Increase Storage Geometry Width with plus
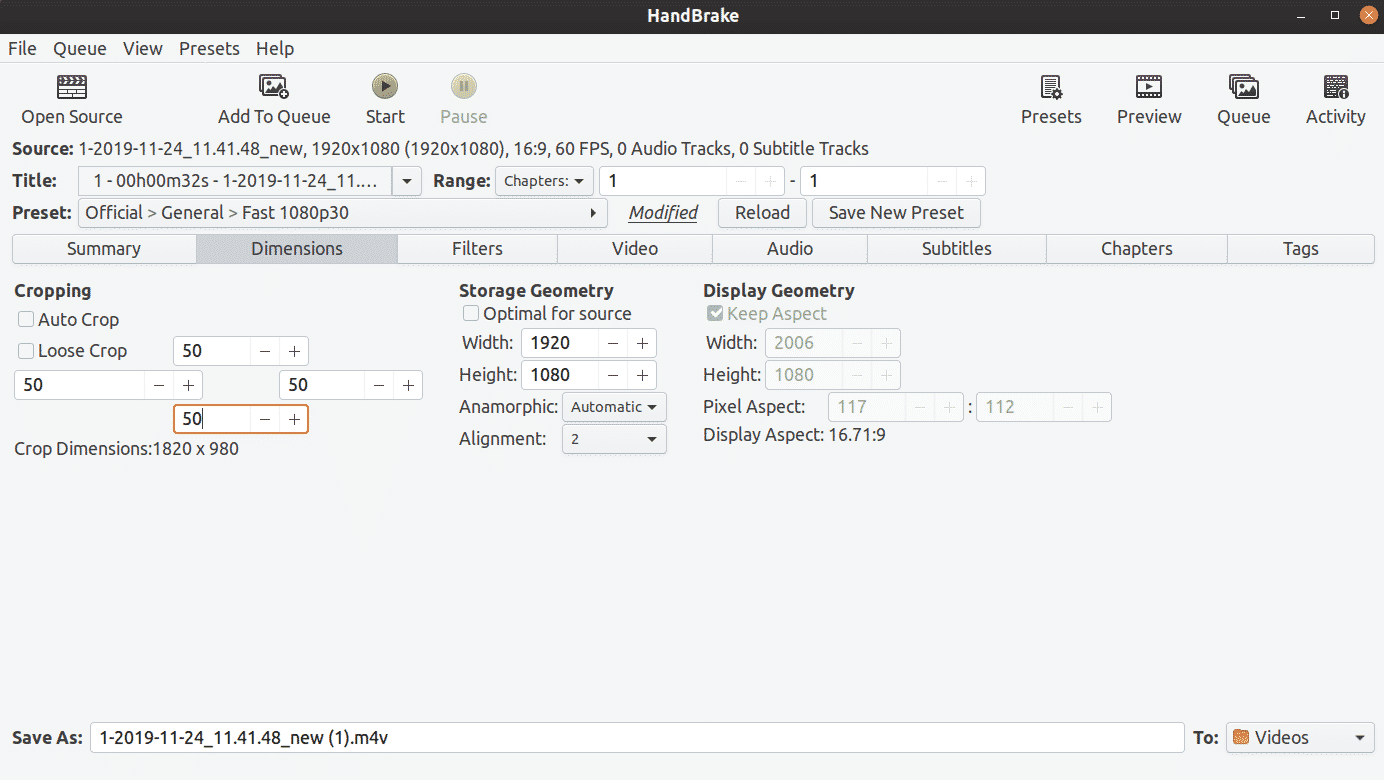The width and height of the screenshot is (1384, 780). pyautogui.click(x=642, y=343)
